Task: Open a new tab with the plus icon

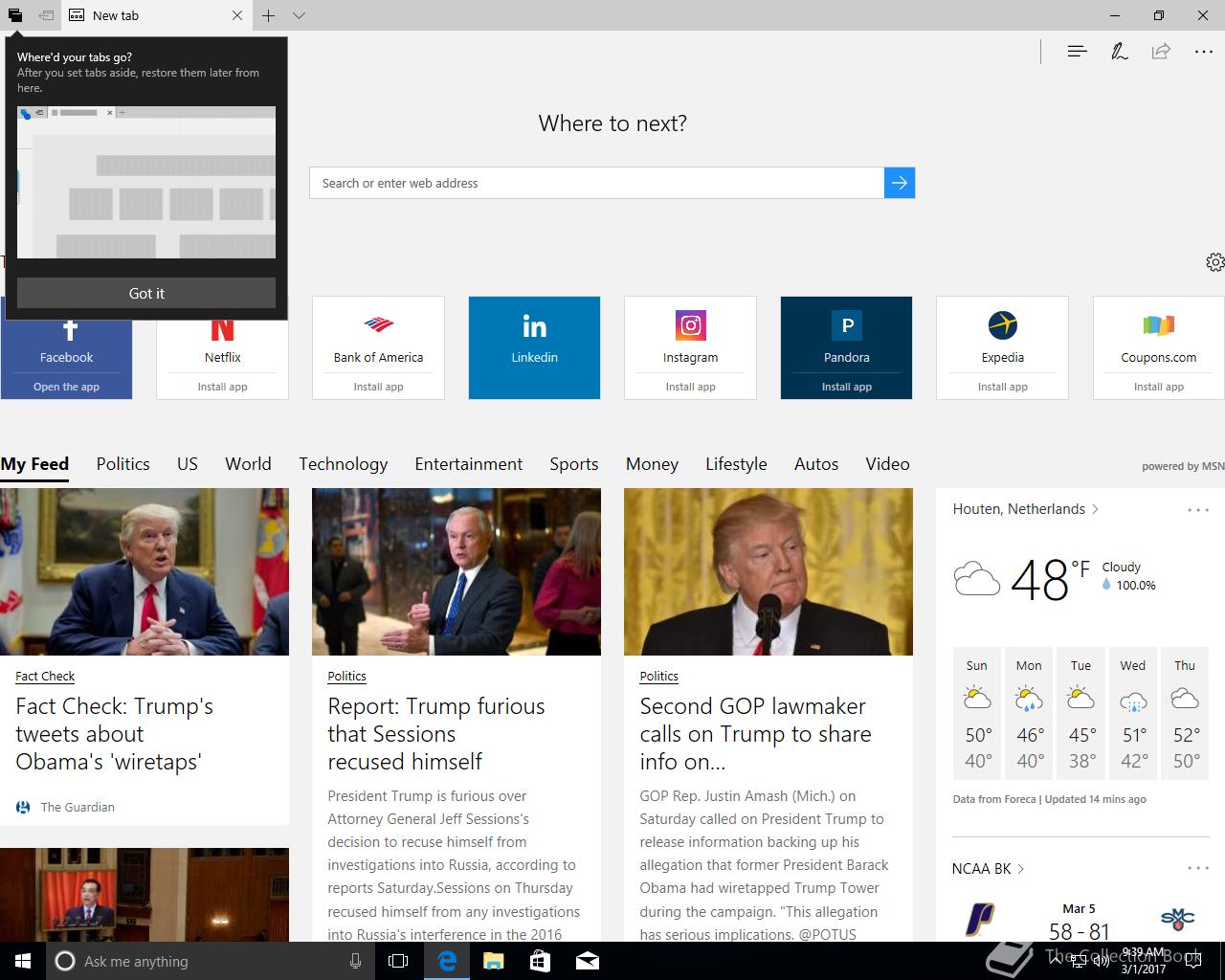Action: 269,15
